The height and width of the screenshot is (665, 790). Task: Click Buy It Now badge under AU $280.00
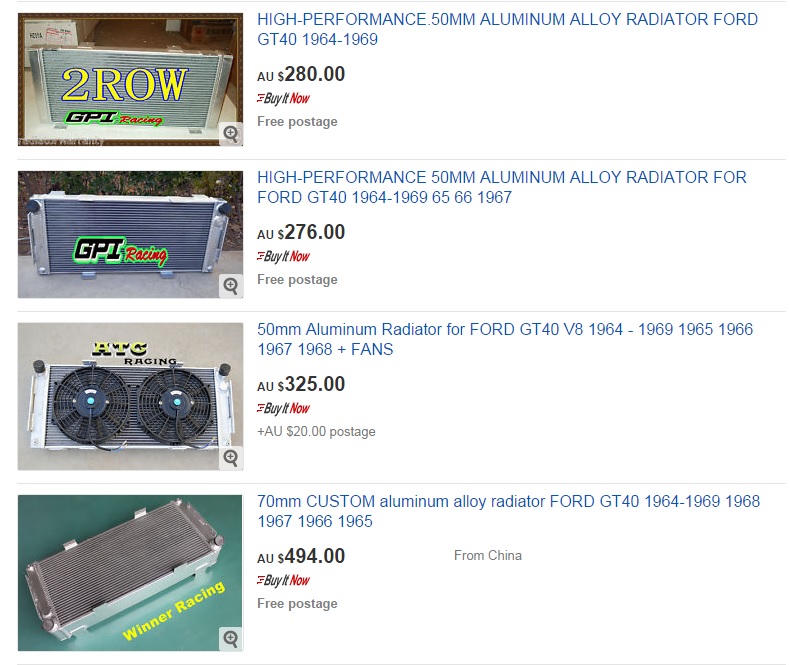pyautogui.click(x=283, y=98)
